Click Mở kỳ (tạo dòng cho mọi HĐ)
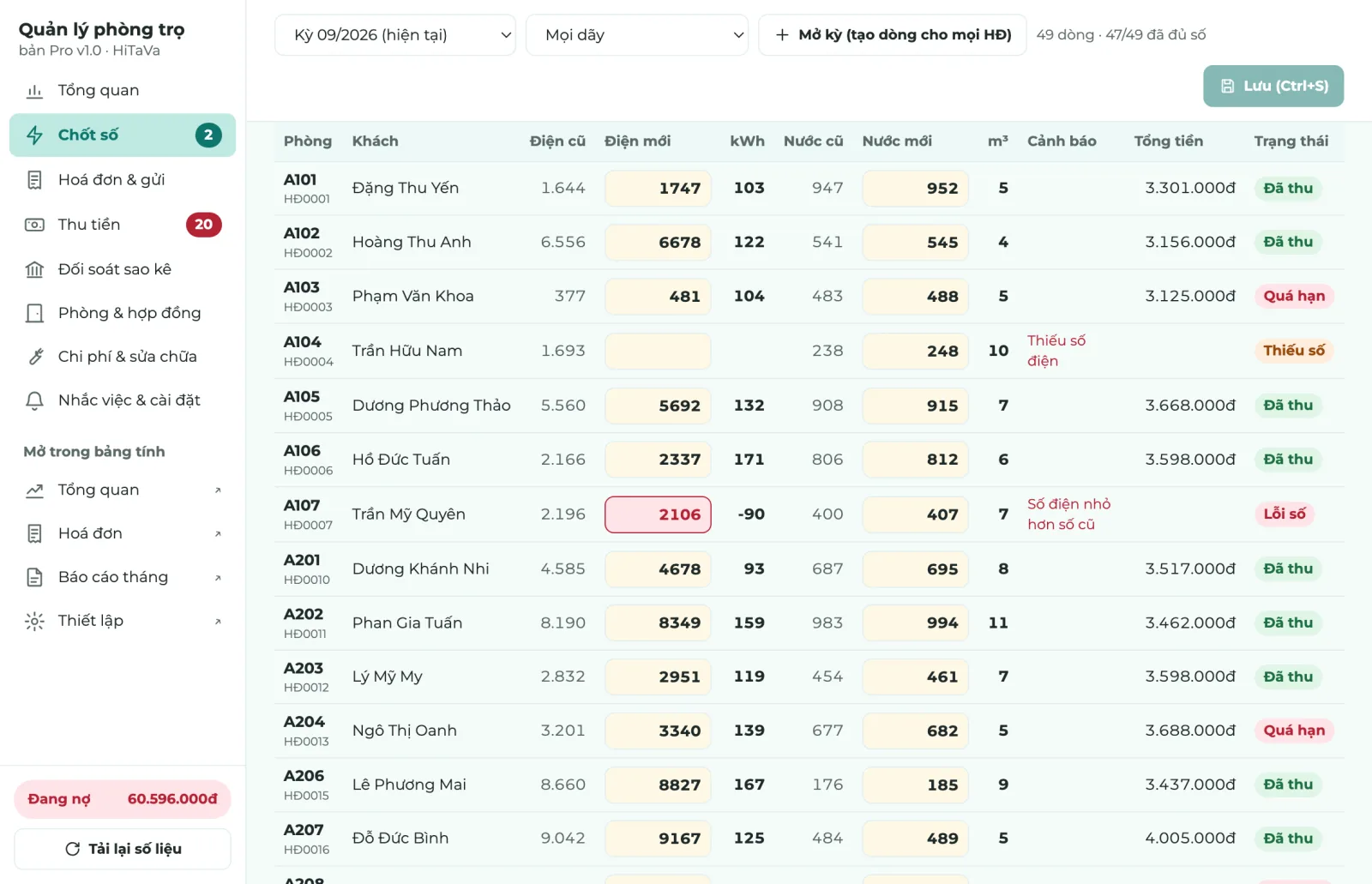This screenshot has height=884, width=1372. (893, 35)
